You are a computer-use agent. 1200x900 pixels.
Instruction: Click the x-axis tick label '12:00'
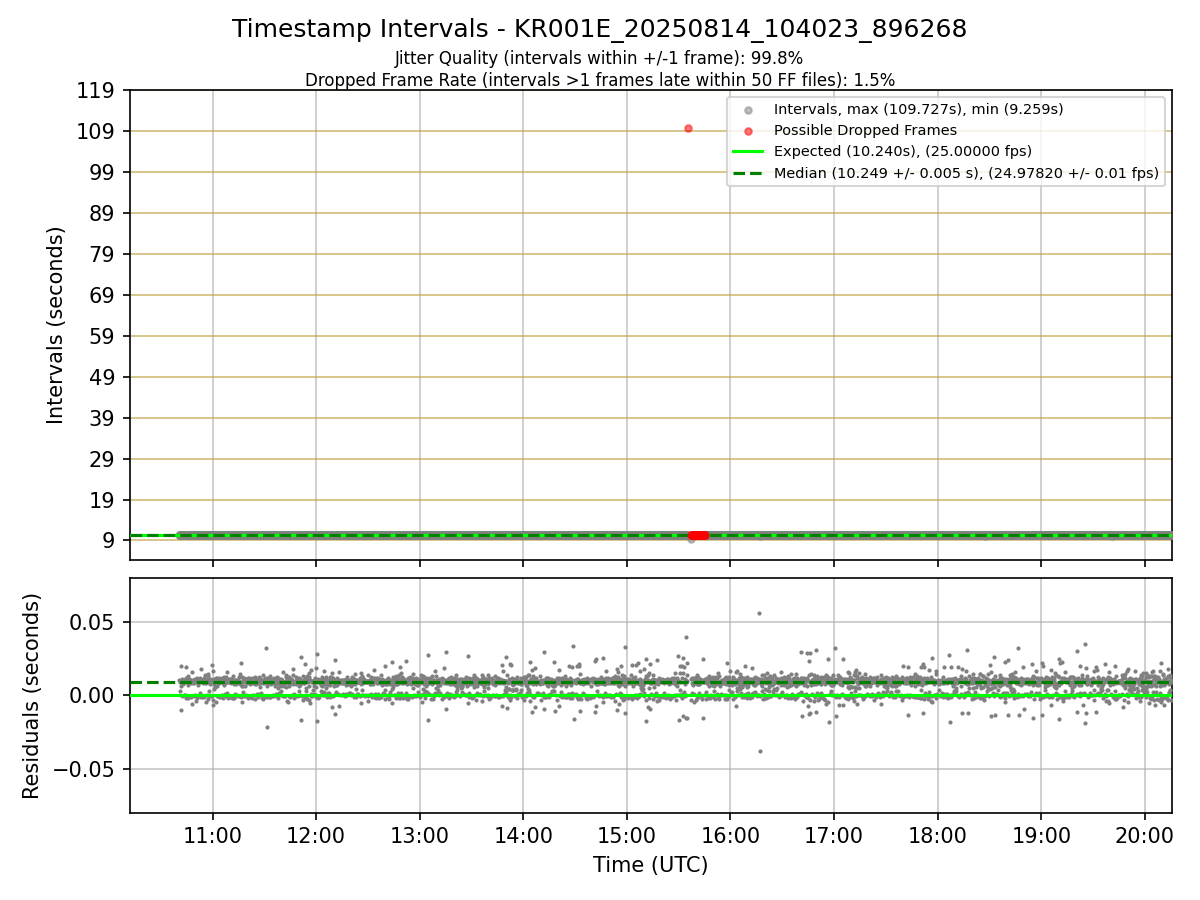[x=316, y=834]
